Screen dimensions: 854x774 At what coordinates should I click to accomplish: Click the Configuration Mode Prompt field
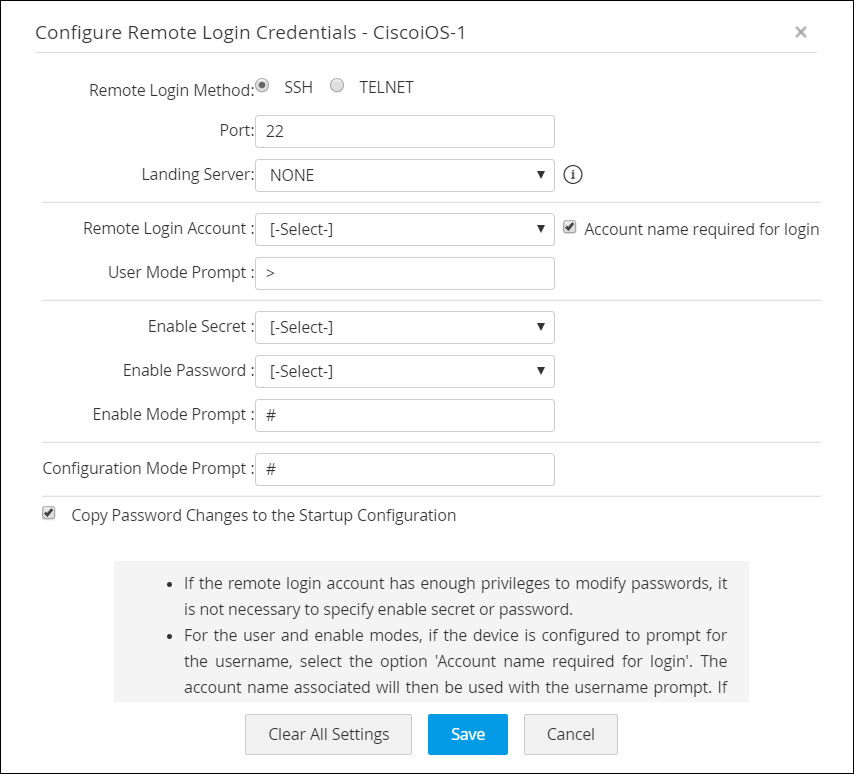(x=404, y=469)
